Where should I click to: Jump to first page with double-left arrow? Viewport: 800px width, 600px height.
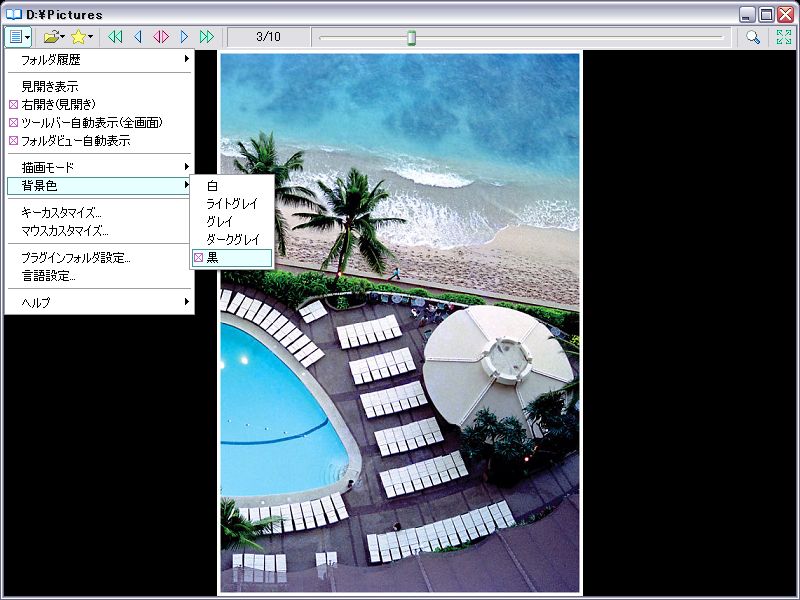pos(115,37)
